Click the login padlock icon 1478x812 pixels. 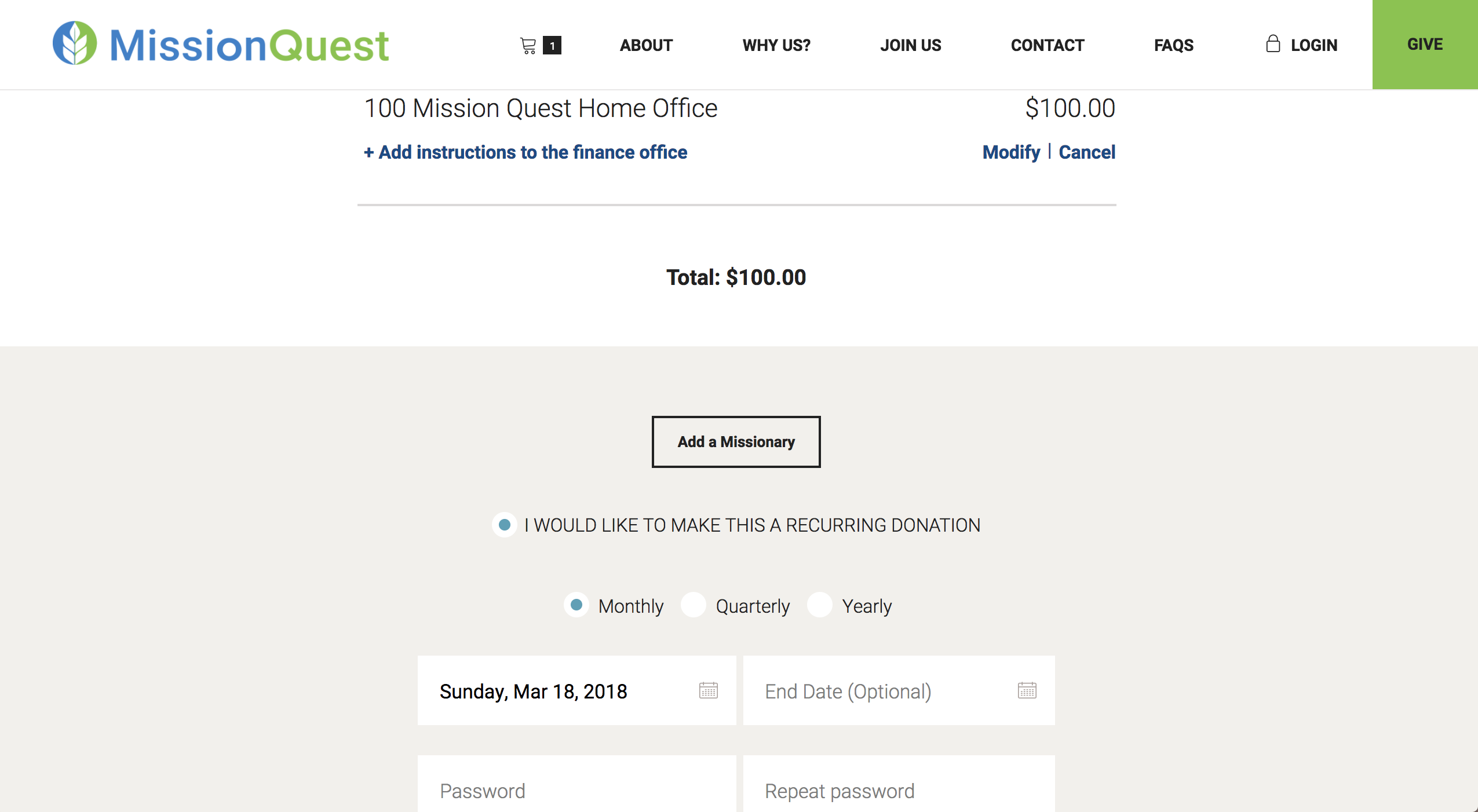coord(1272,44)
